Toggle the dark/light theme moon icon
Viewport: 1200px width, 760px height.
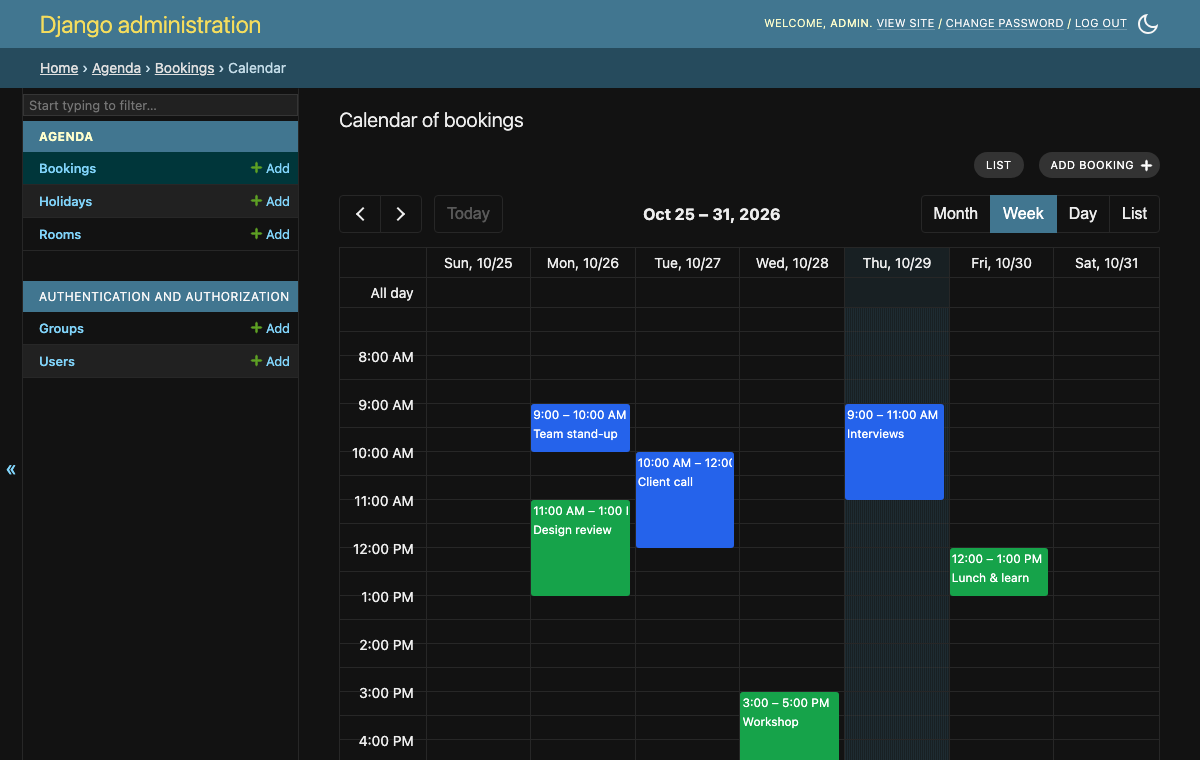(x=1148, y=24)
